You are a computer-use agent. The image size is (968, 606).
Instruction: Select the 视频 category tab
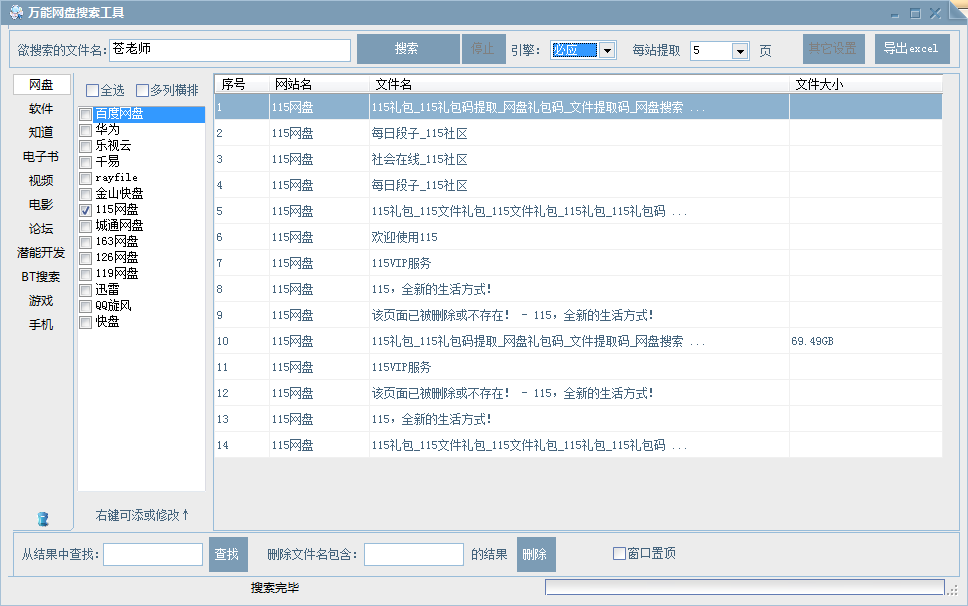tap(41, 181)
